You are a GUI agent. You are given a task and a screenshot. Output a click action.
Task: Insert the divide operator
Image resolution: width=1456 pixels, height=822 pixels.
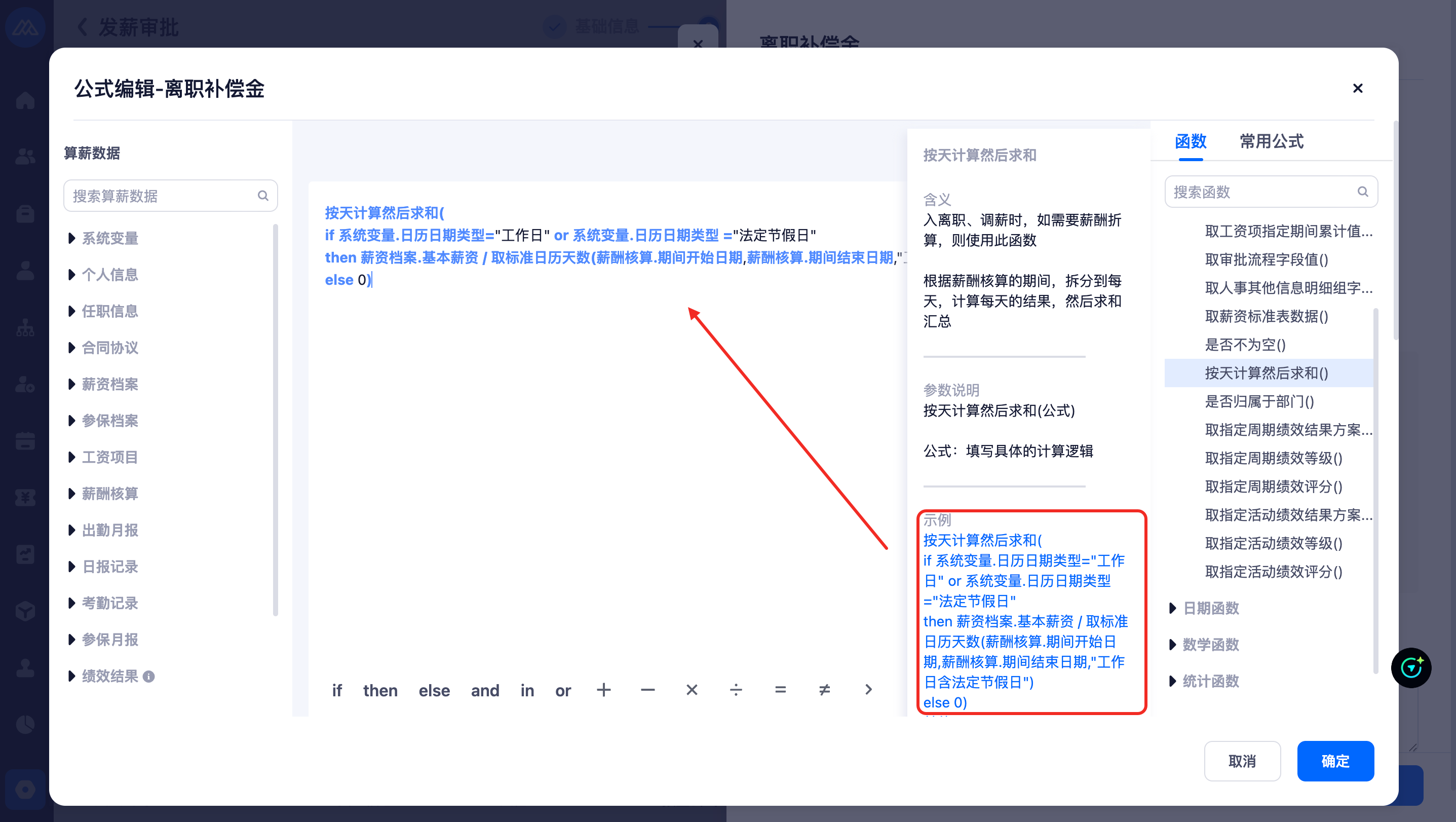pyautogui.click(x=736, y=690)
